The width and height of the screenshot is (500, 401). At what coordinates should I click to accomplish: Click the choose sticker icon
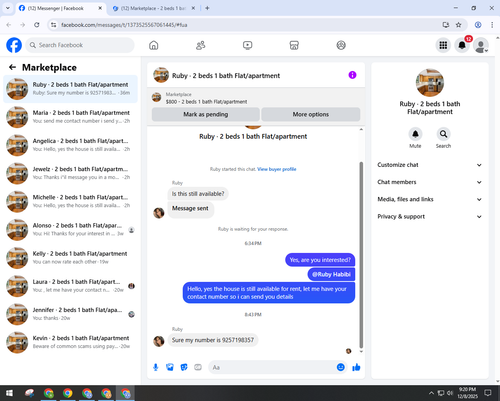184,367
